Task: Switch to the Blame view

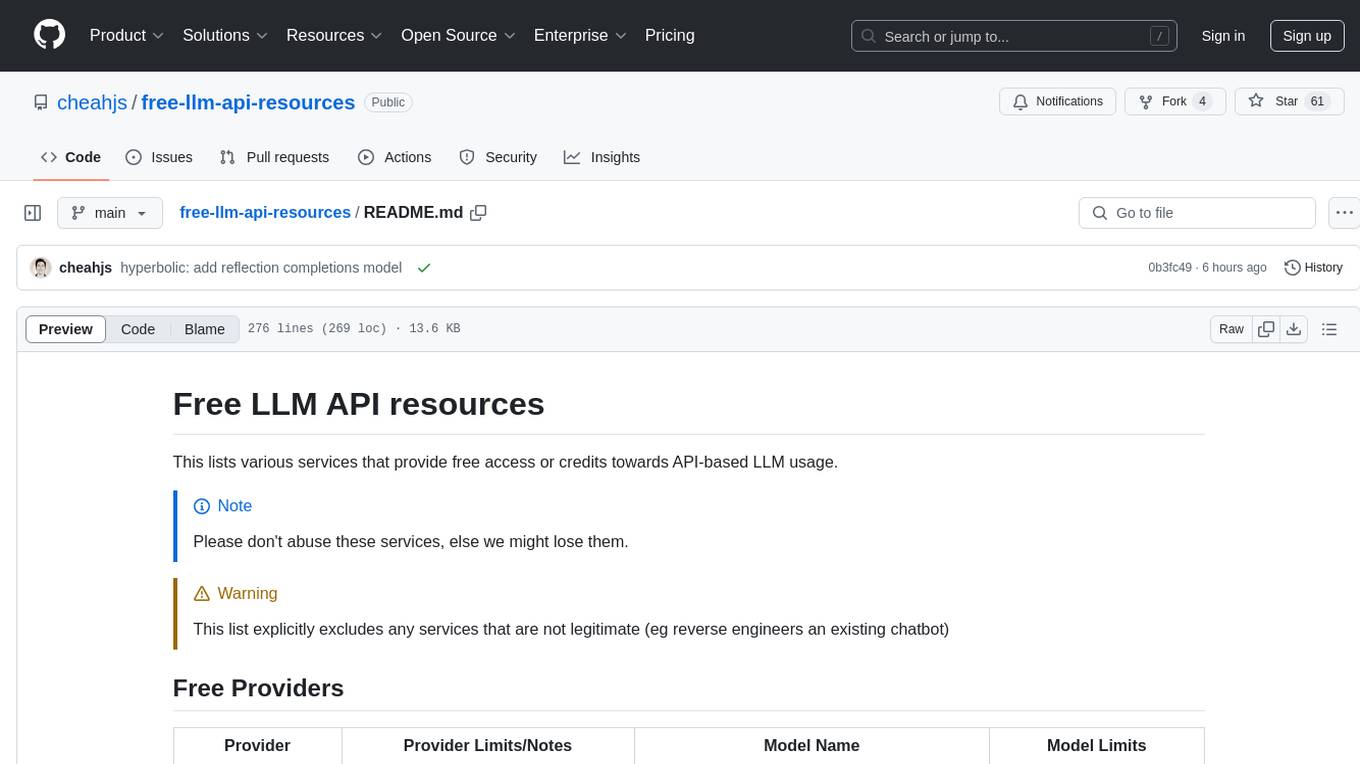Action: [x=205, y=329]
